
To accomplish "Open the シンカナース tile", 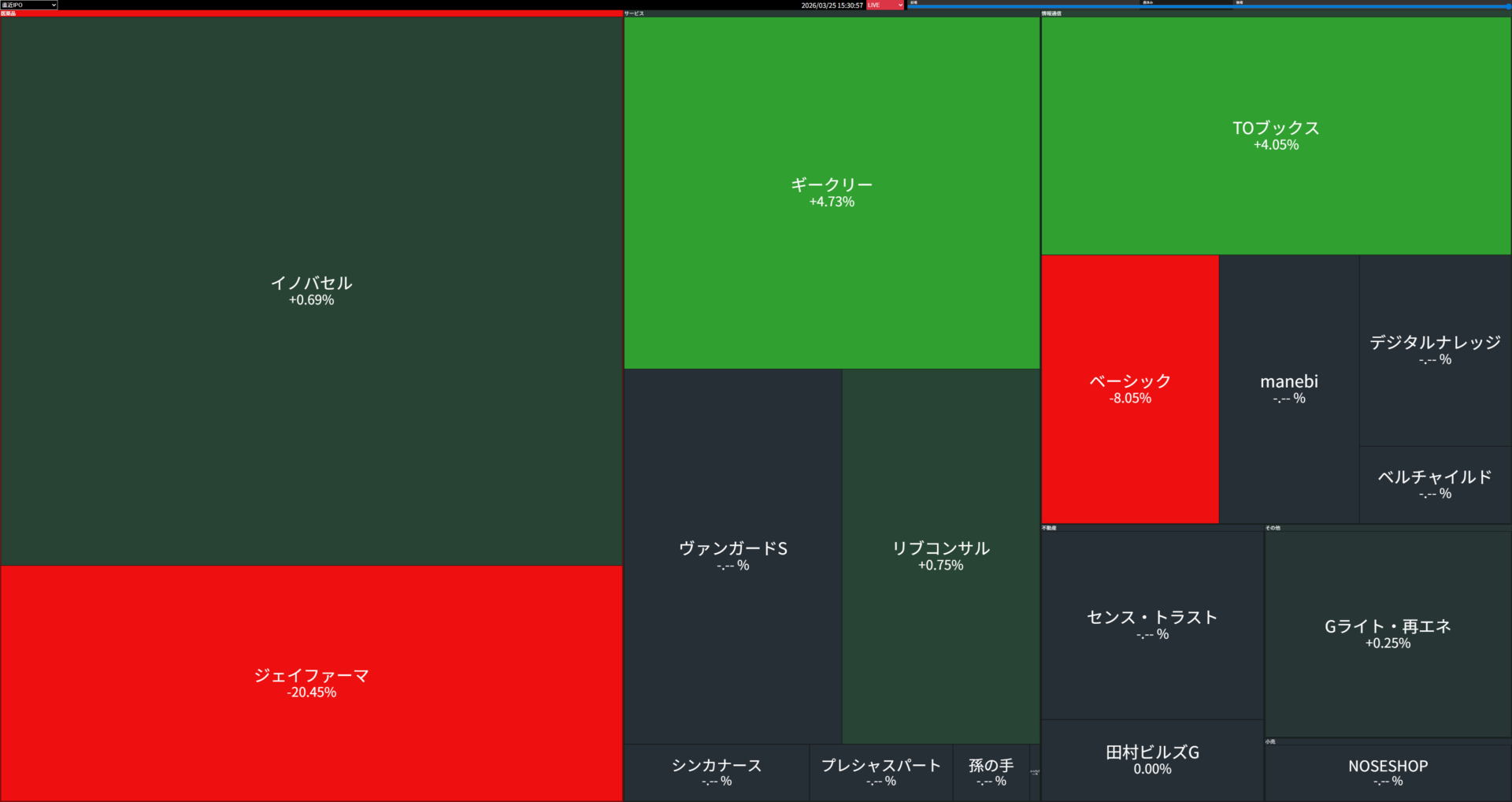I will coord(717,772).
